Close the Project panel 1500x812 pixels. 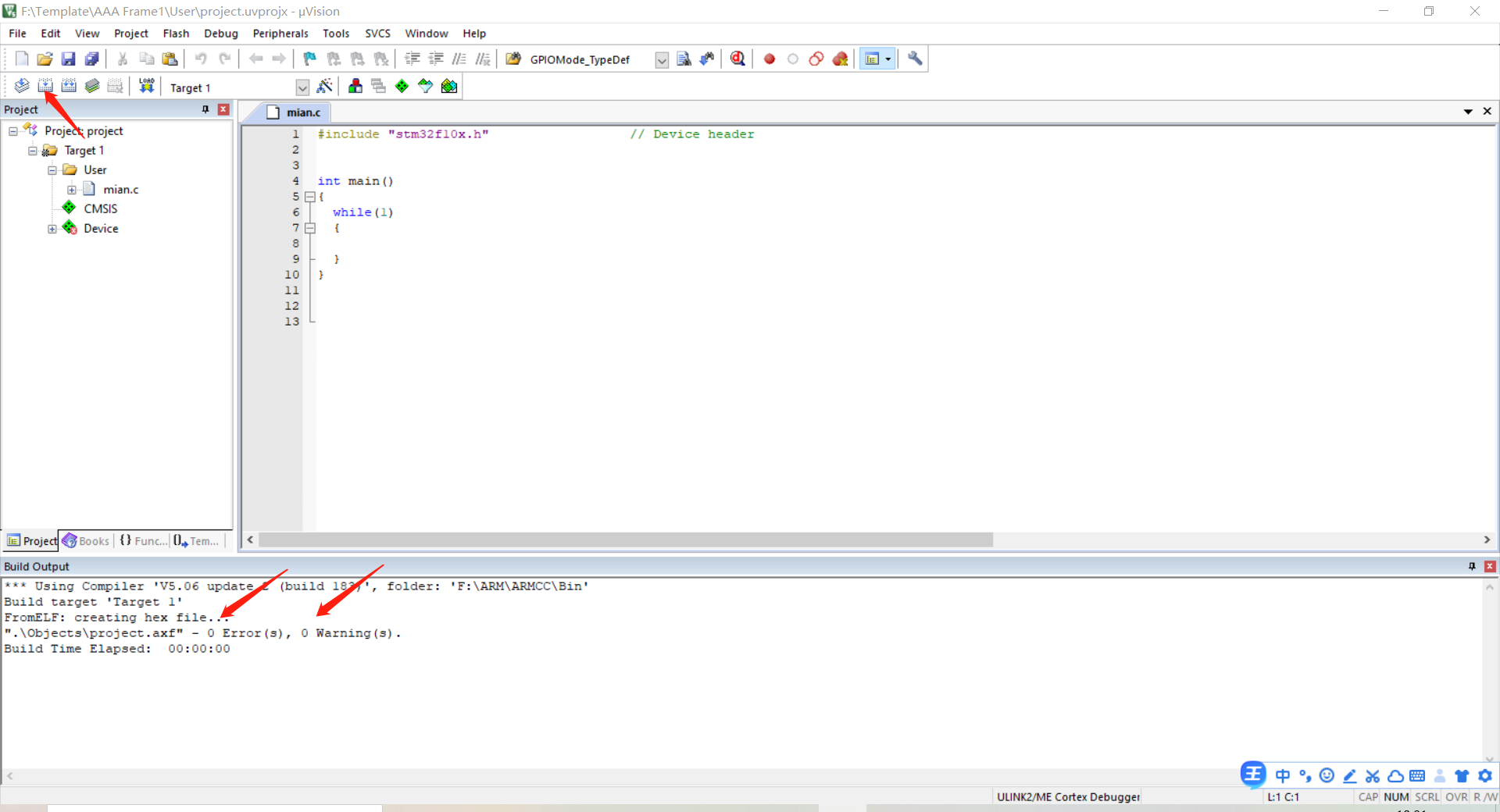pos(223,109)
